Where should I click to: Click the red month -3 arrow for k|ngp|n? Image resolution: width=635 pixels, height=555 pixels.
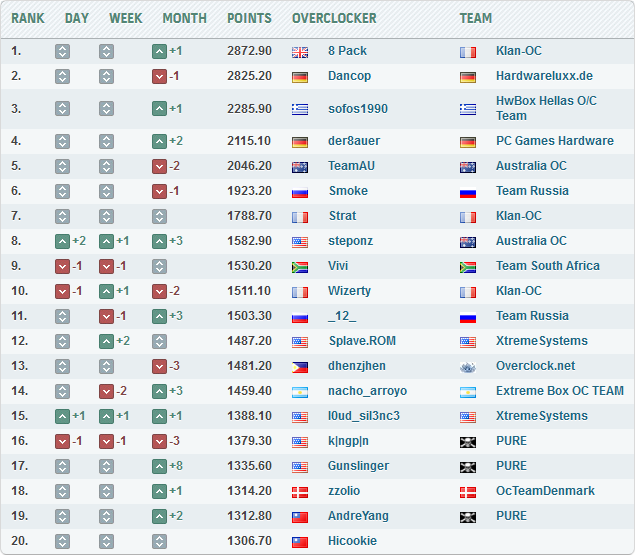(159, 442)
